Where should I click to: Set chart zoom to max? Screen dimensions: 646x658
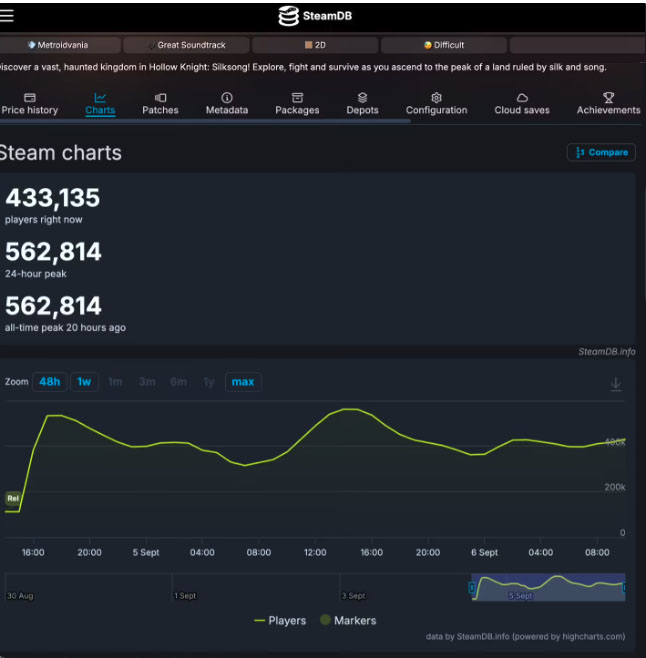[243, 382]
